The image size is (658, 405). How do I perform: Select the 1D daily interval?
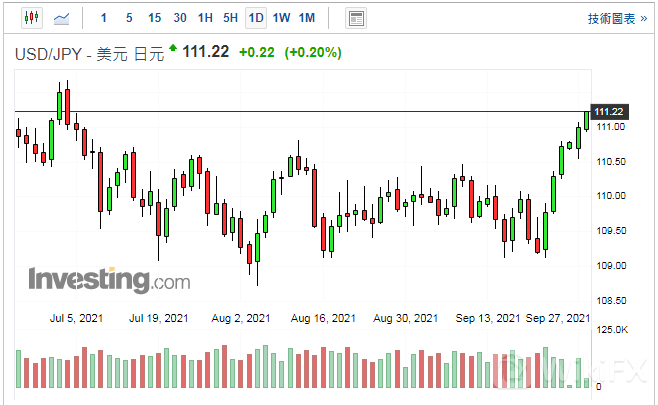point(256,18)
